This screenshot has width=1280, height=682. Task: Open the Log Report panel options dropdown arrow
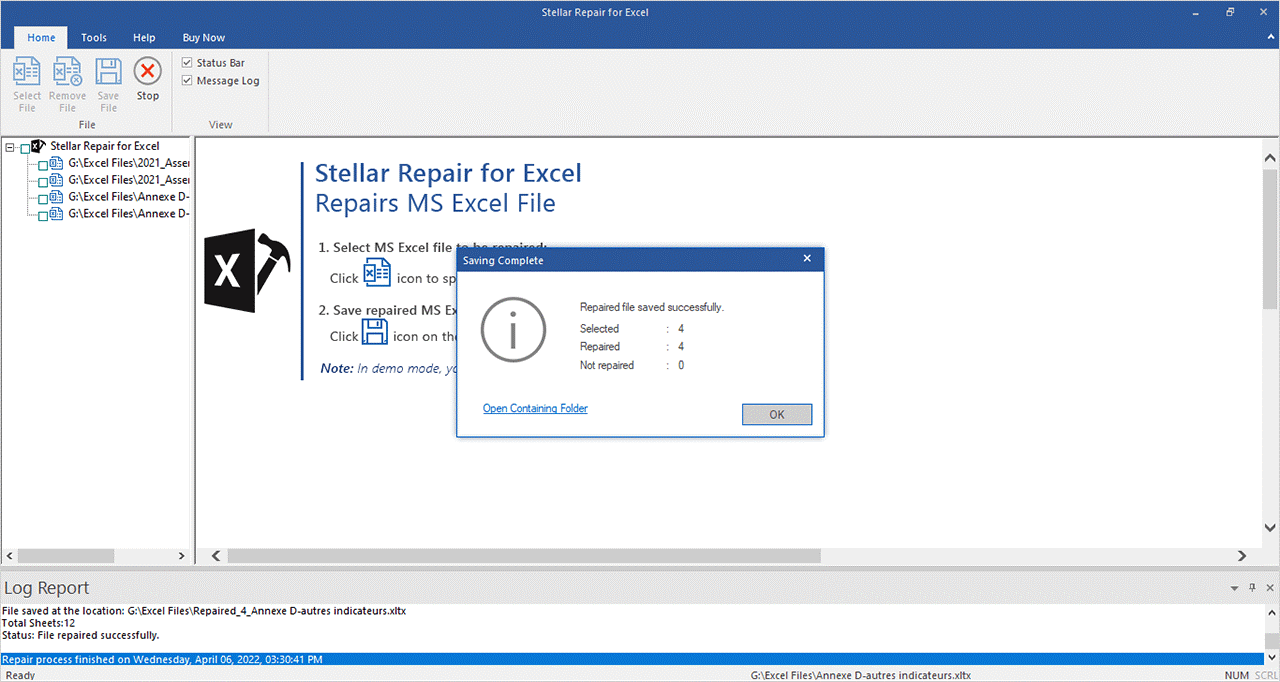(x=1235, y=588)
